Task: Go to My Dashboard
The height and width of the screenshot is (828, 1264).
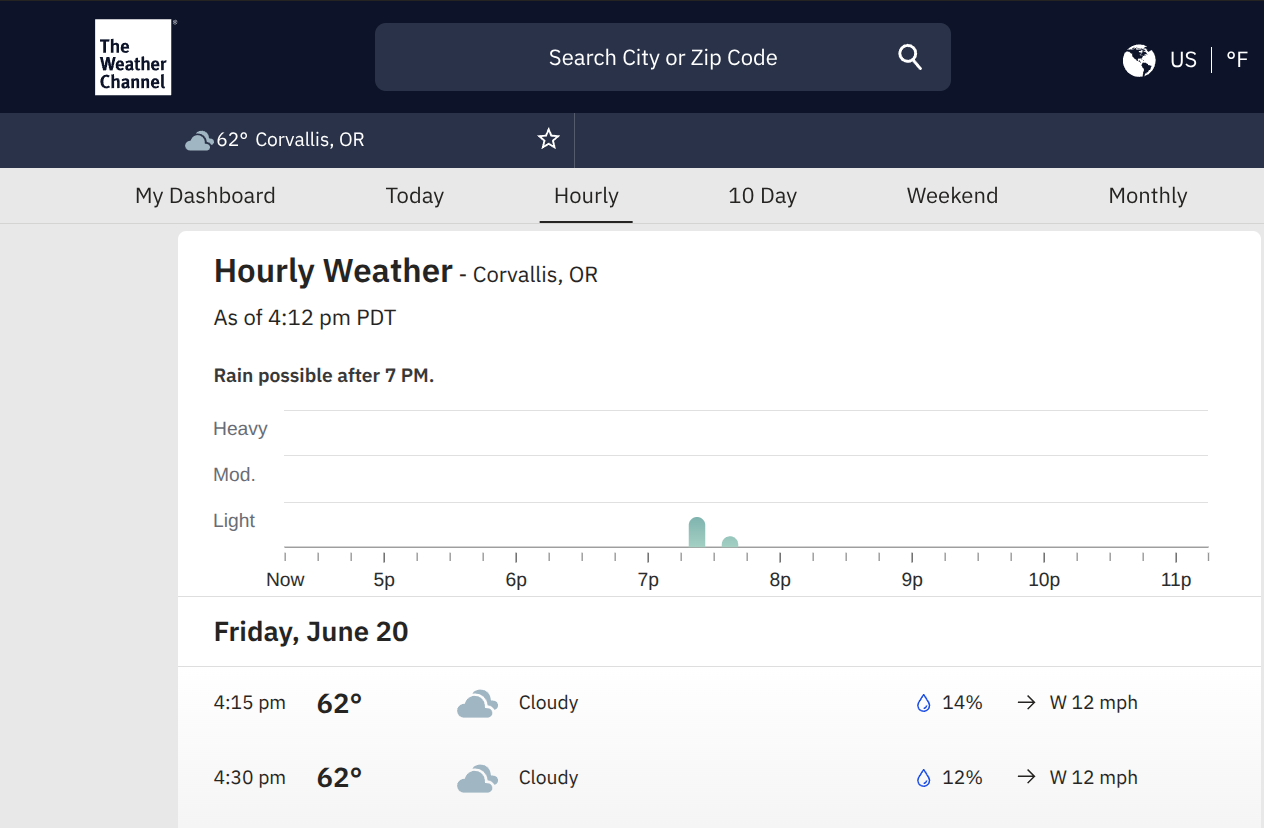Action: [205, 196]
